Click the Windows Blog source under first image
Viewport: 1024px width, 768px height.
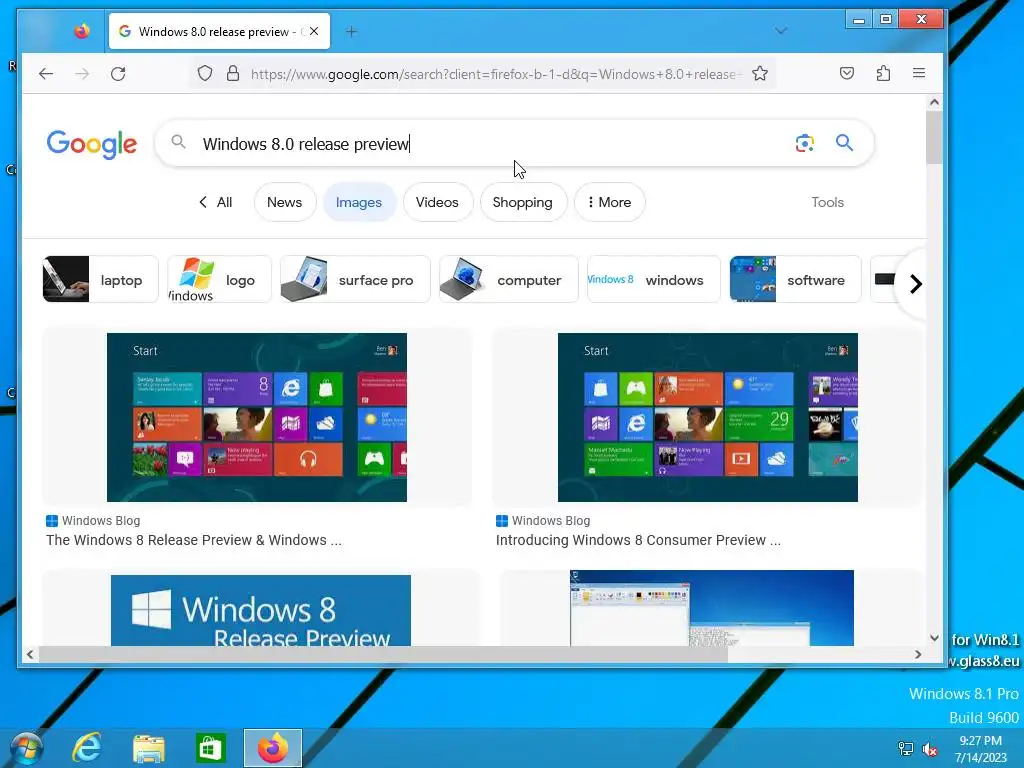tap(93, 520)
